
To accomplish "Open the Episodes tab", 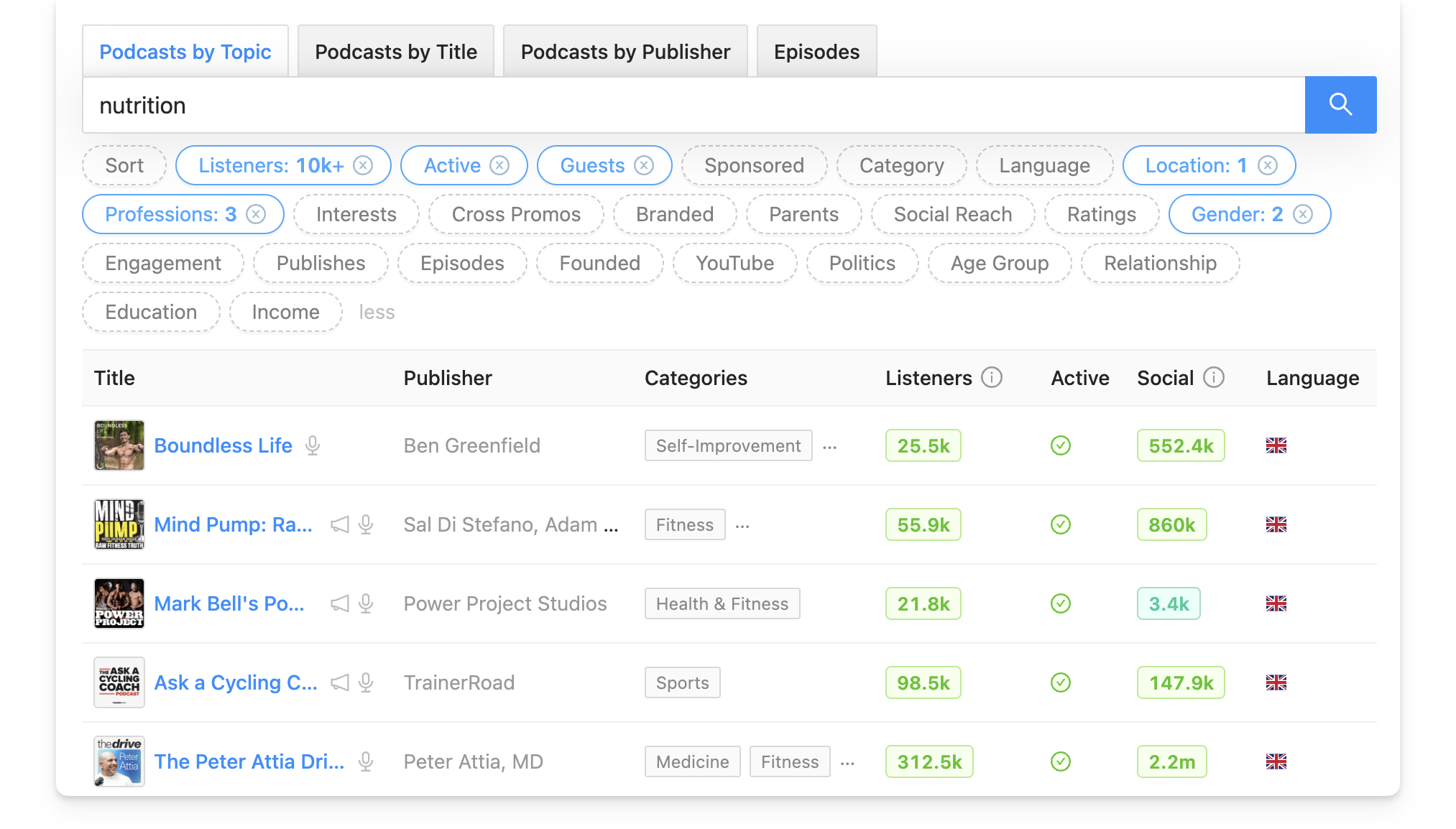I will tap(816, 52).
